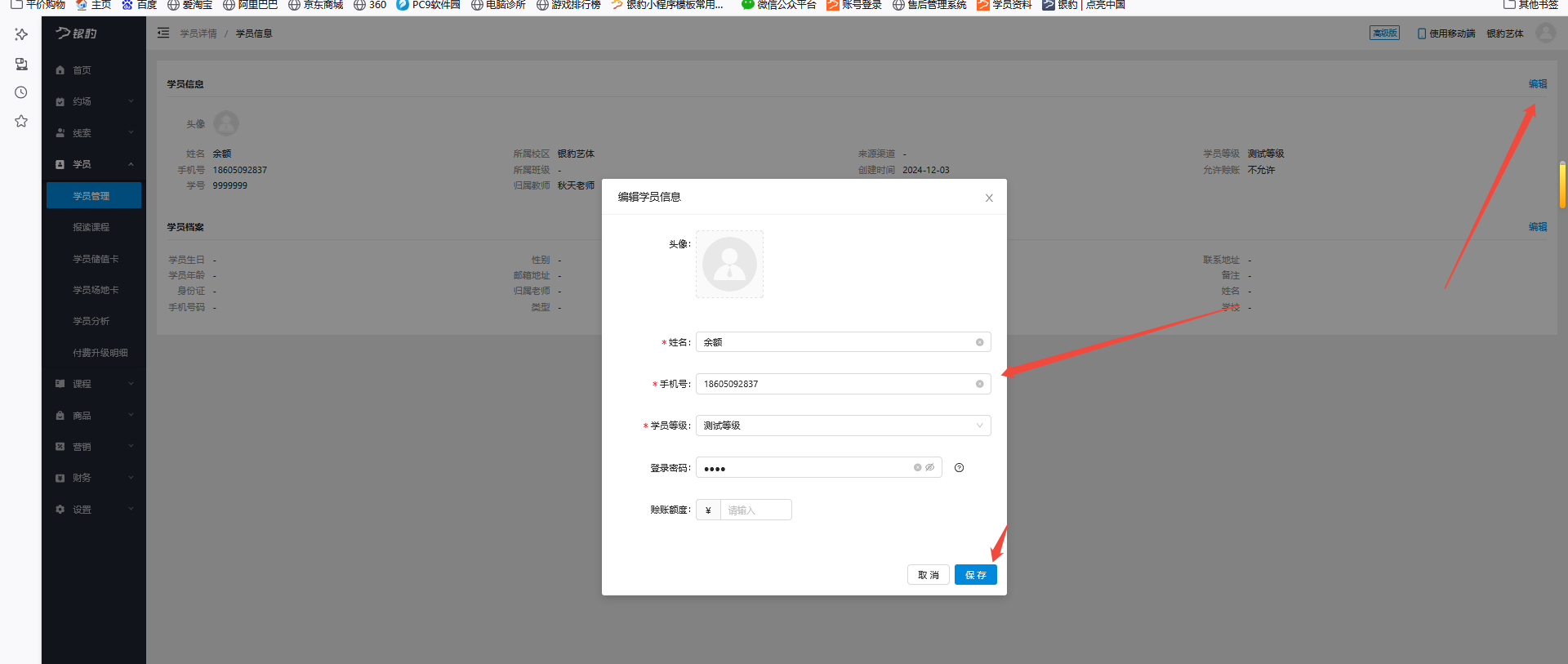Expand the 商品 sidebar menu
The height and width of the screenshot is (664, 1568).
[94, 416]
